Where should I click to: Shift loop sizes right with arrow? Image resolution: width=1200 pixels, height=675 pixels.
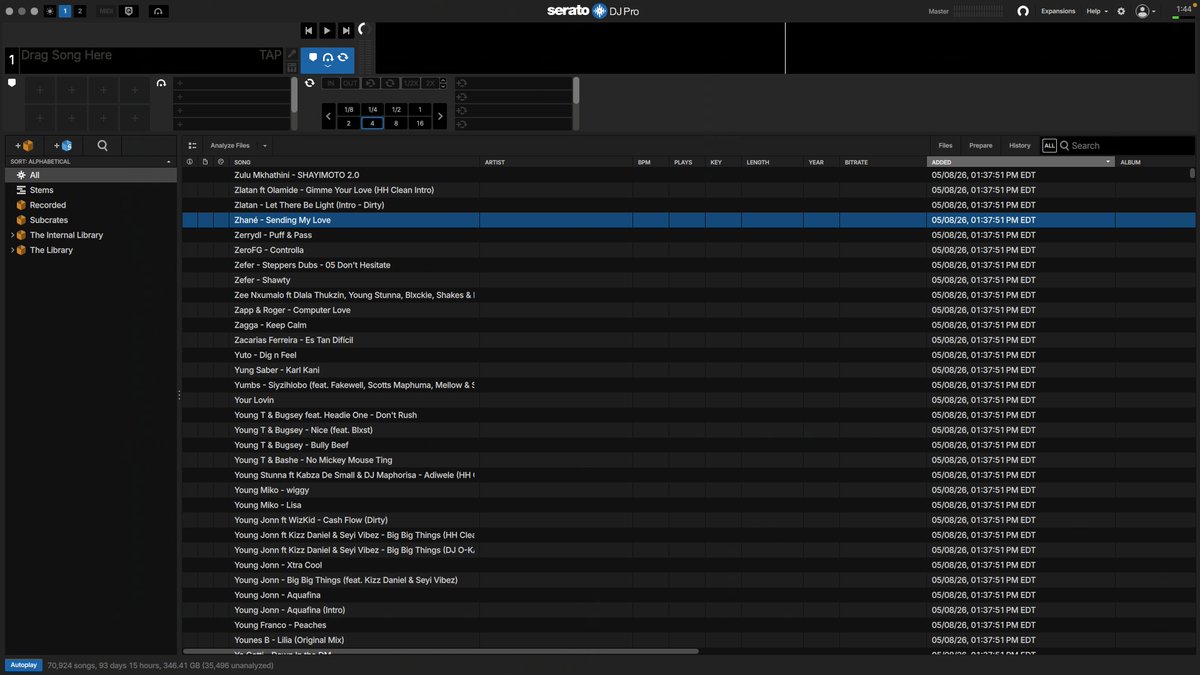pos(440,117)
